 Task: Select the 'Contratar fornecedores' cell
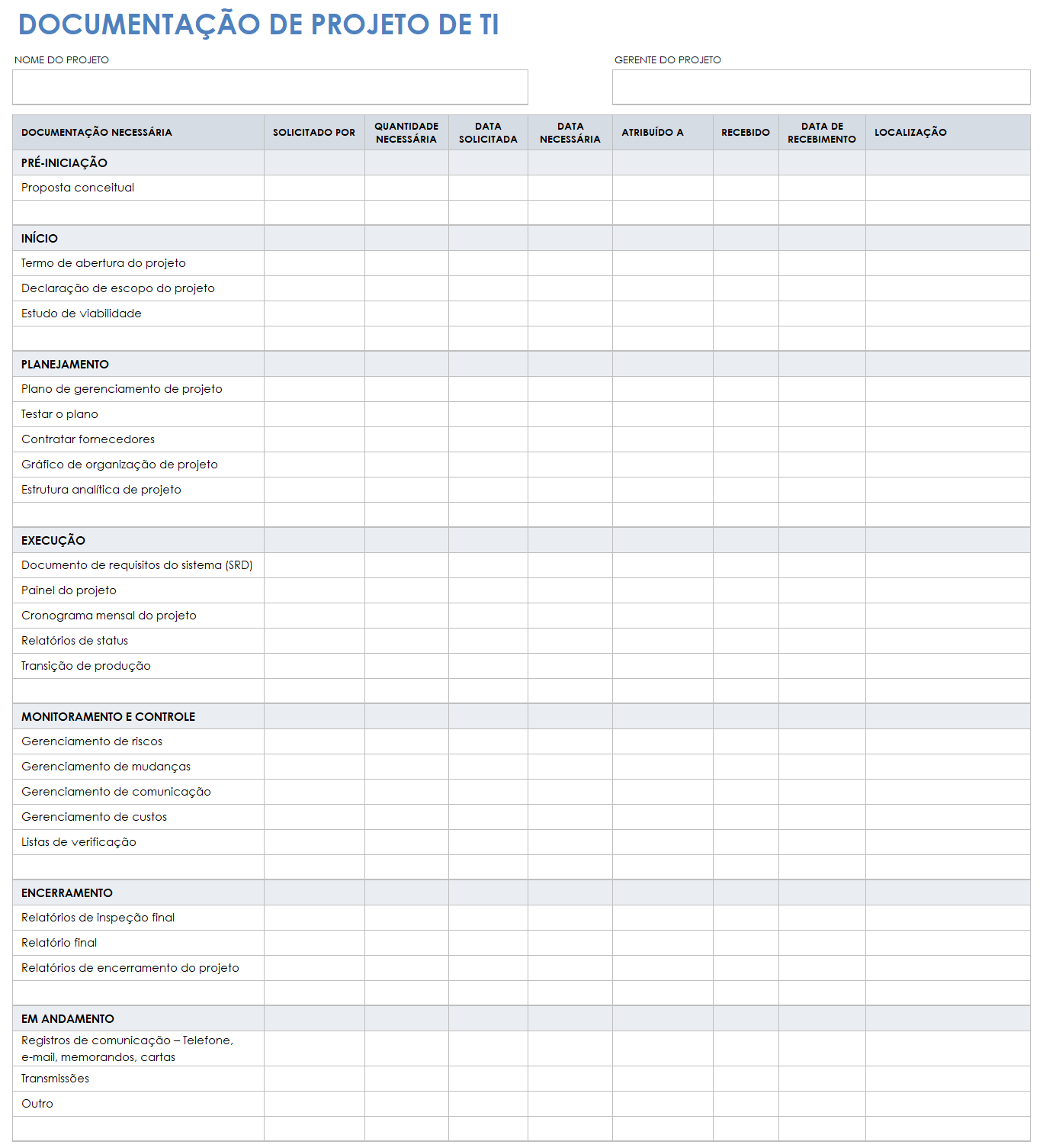point(139,439)
